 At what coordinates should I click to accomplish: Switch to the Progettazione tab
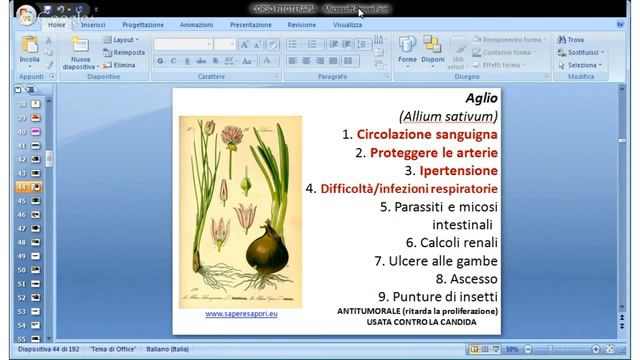pos(143,25)
